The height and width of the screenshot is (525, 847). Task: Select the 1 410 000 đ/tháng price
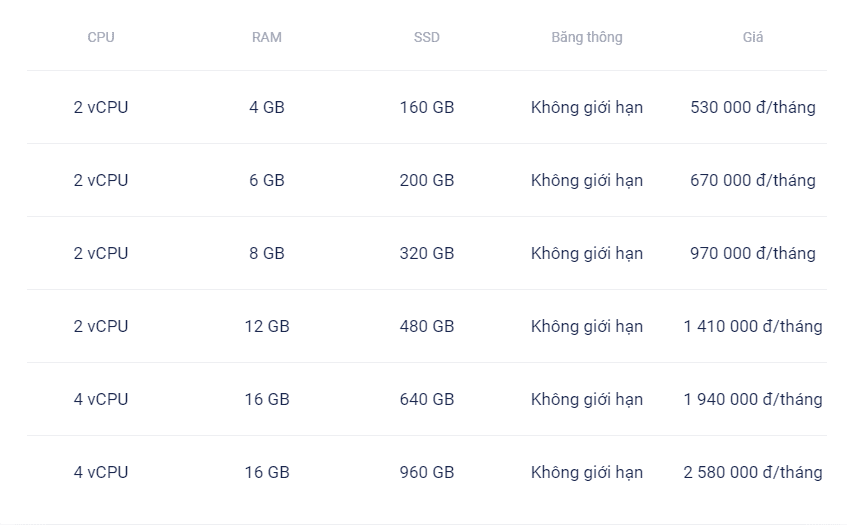(752, 326)
